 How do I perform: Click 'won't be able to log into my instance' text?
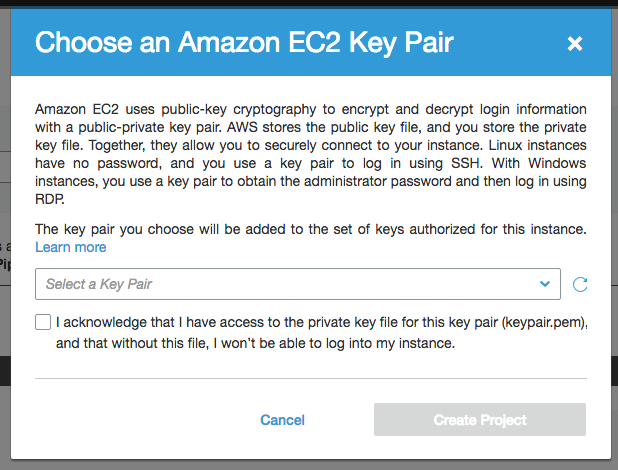click(350, 344)
